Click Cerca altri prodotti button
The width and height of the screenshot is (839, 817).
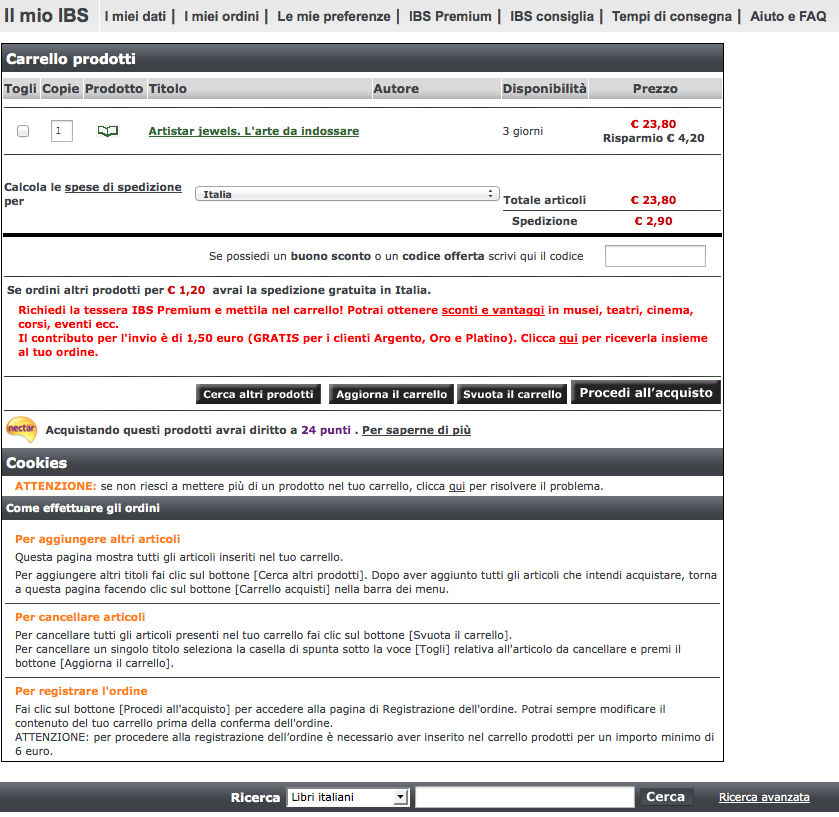pos(258,394)
